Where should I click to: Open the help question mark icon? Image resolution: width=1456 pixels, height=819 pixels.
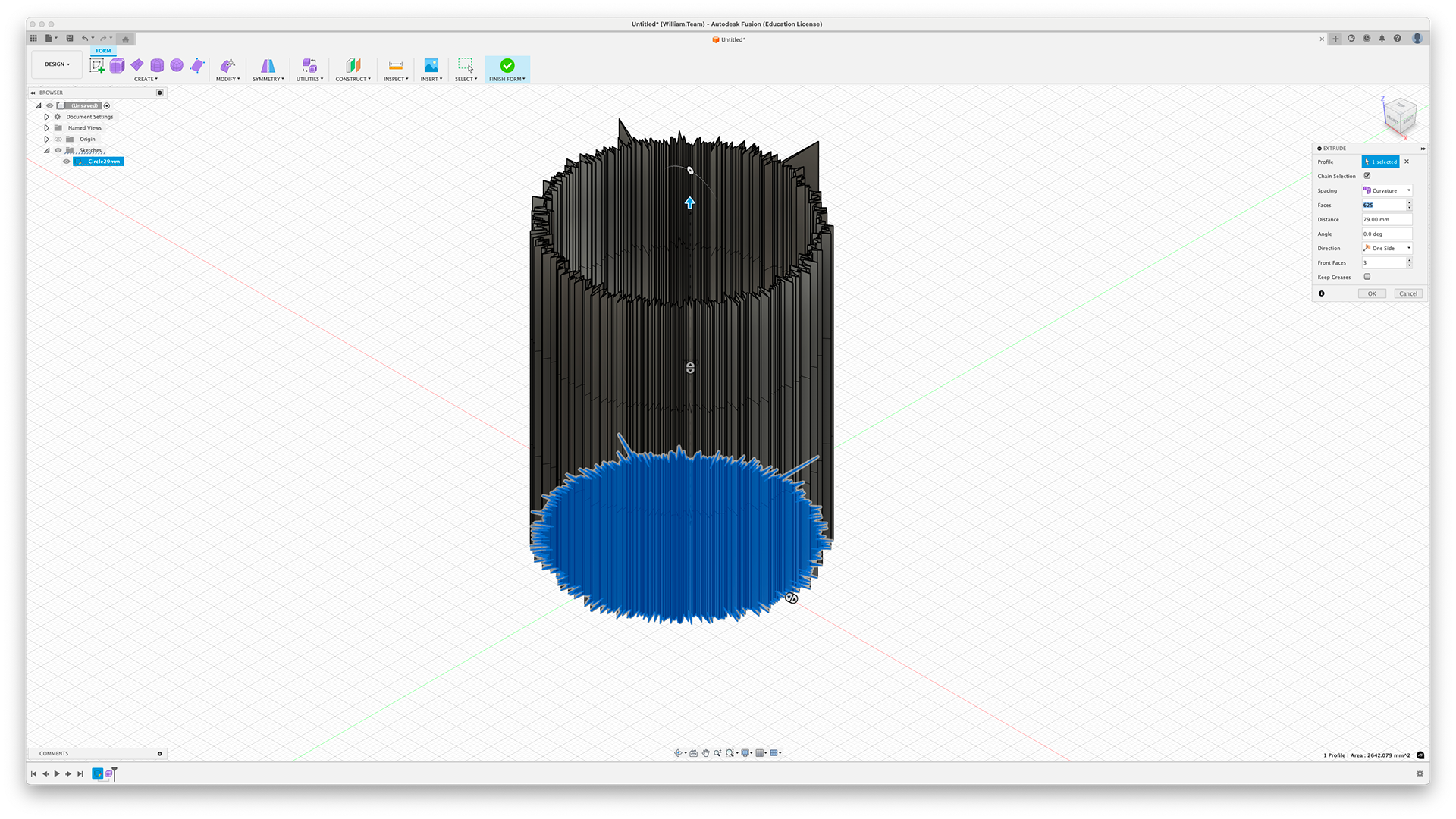click(x=1398, y=39)
